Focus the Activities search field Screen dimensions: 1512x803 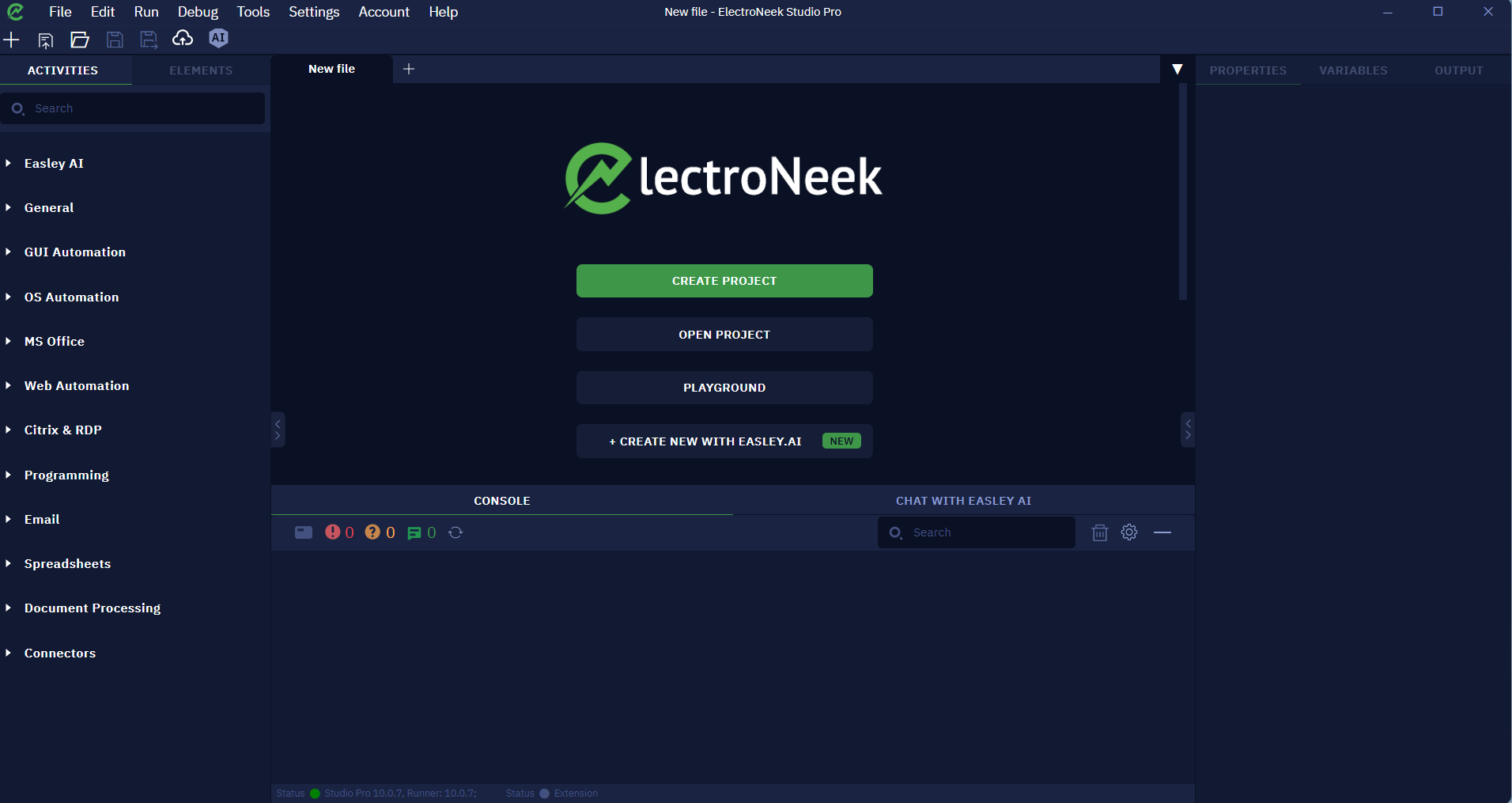[x=133, y=108]
